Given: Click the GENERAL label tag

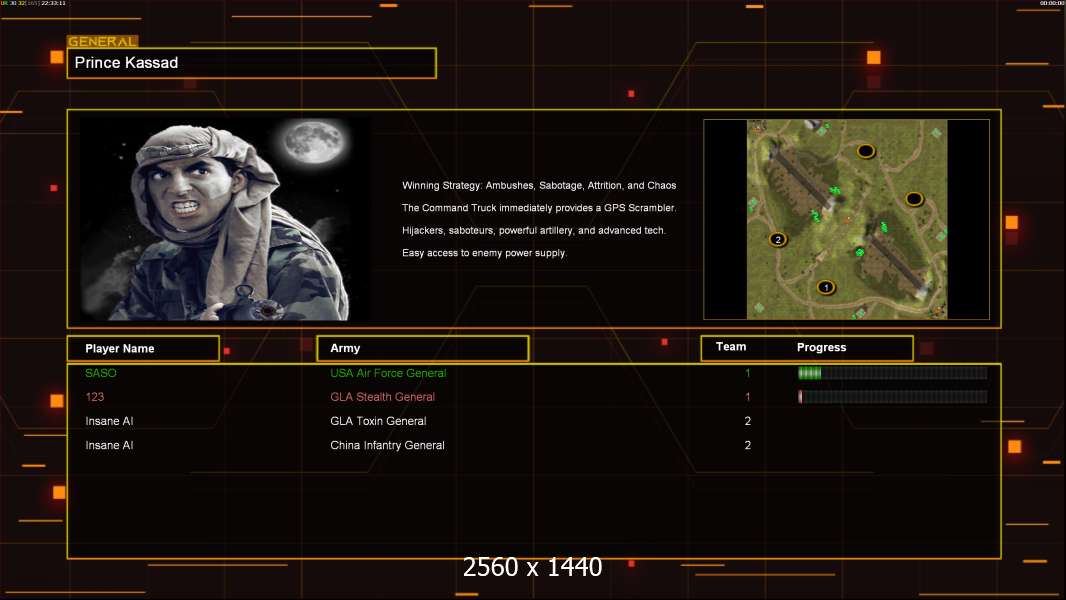Looking at the screenshot, I should tap(103, 41).
